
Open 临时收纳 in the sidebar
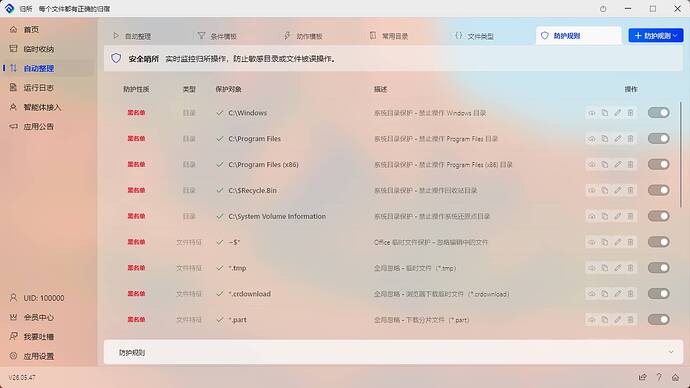pos(48,49)
